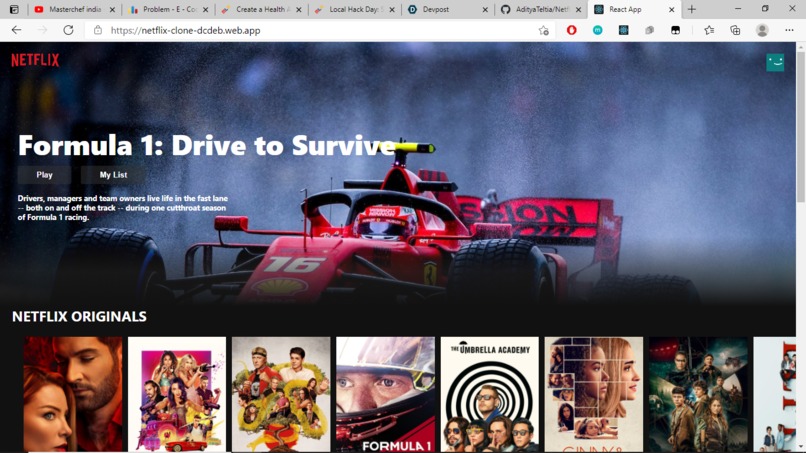Open the colorful group-with-red-car poster
This screenshot has width=806, height=453.
pyautogui.click(x=177, y=394)
